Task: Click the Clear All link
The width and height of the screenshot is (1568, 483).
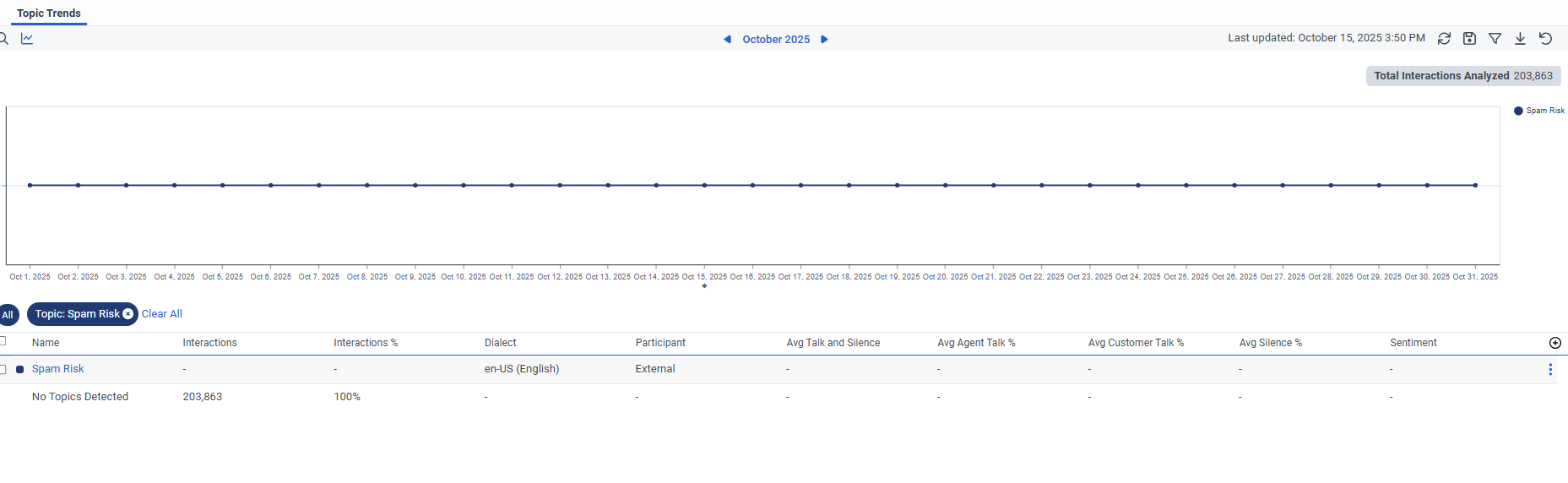Action: 161,314
